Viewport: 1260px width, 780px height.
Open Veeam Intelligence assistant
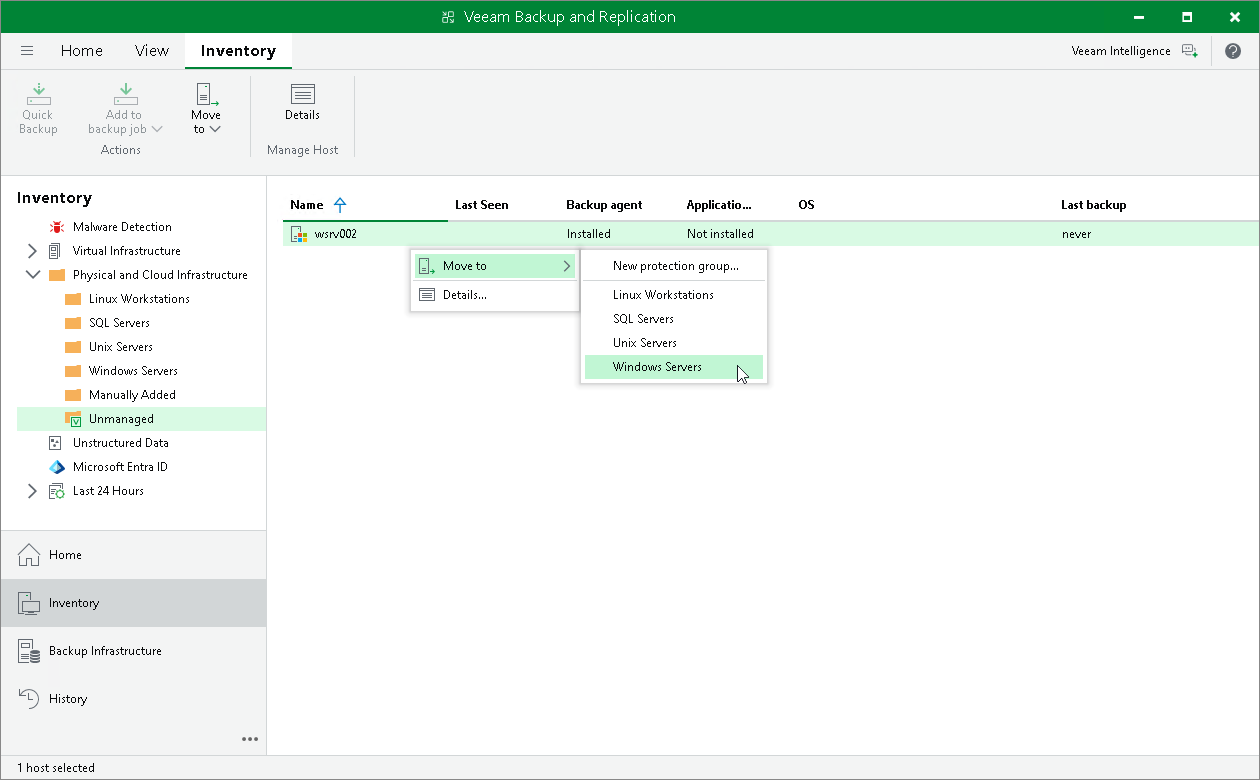point(1134,51)
